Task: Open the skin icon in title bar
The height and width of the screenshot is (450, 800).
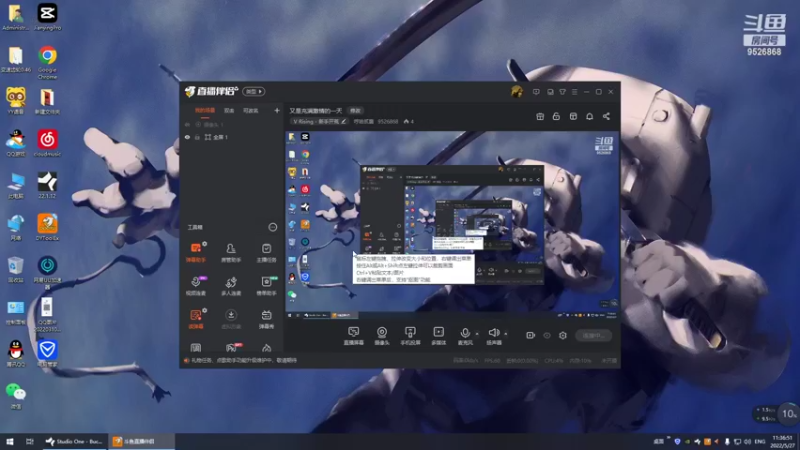Action: (550, 92)
